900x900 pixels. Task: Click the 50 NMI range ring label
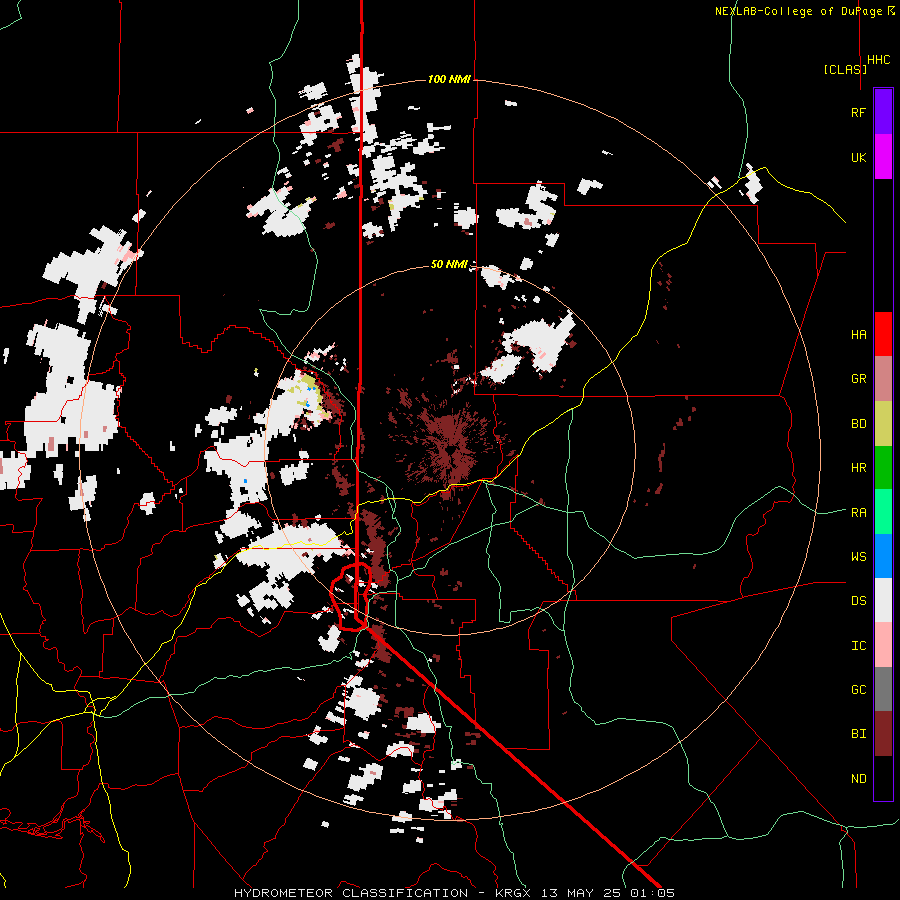449,264
